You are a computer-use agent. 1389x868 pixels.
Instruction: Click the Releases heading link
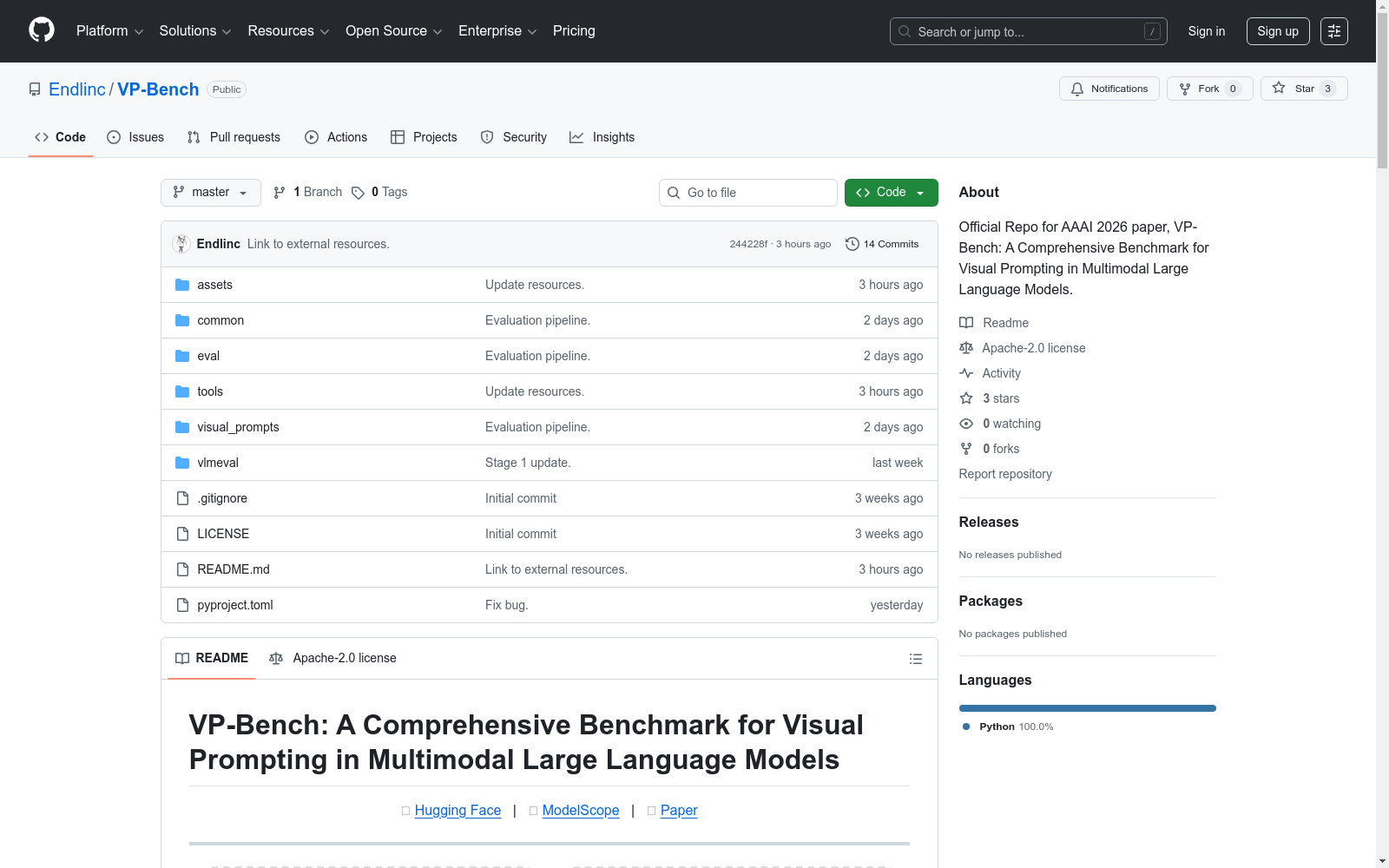point(989,522)
